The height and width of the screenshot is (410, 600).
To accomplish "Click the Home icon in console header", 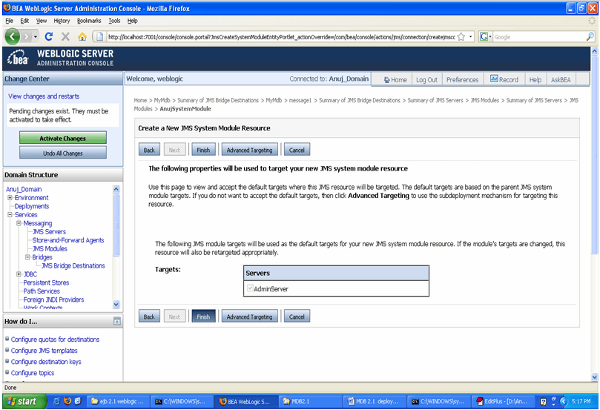I will 387,80.
